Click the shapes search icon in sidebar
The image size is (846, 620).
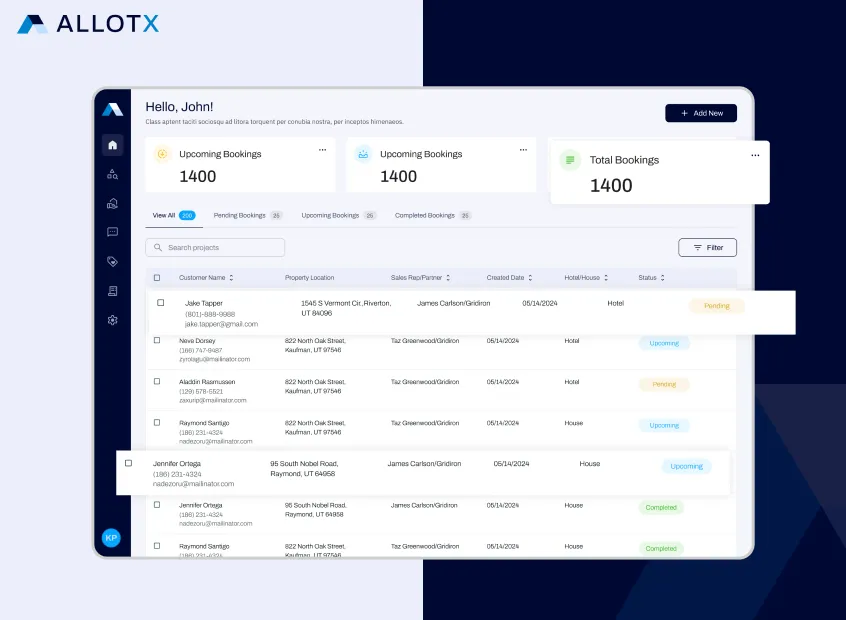[112, 174]
